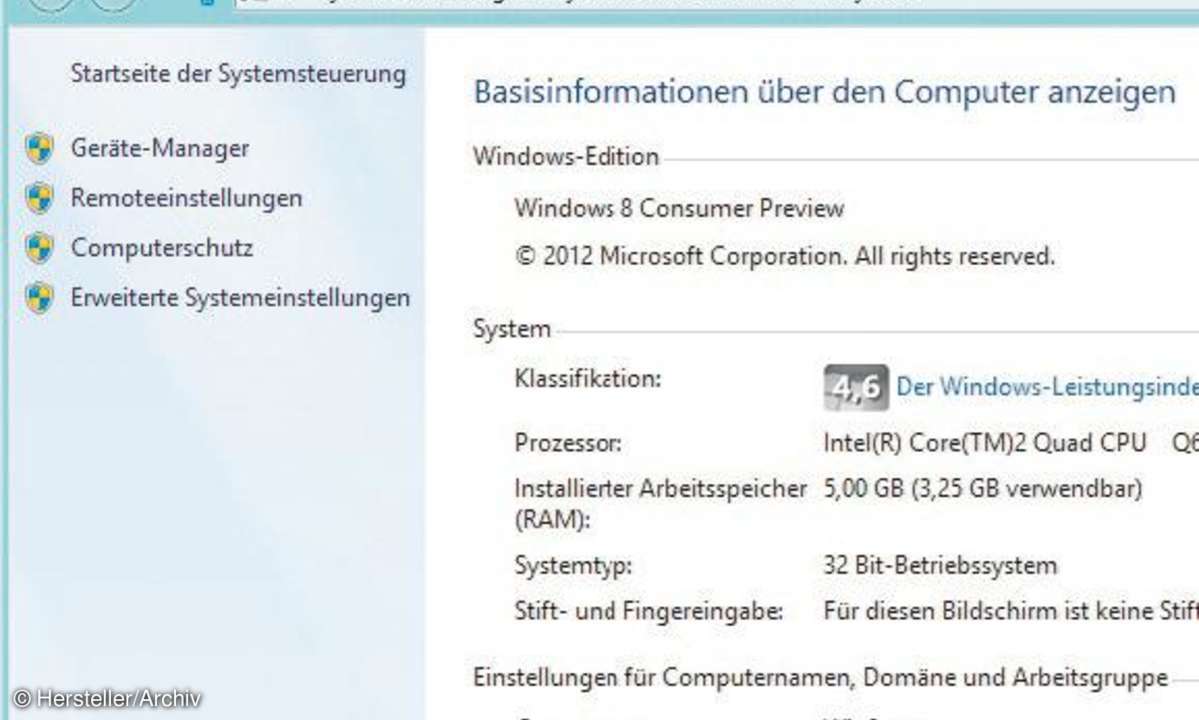Click shield icon beside Erweiterte Systemeinstellungen
The width and height of the screenshot is (1199, 720).
pos(39,297)
